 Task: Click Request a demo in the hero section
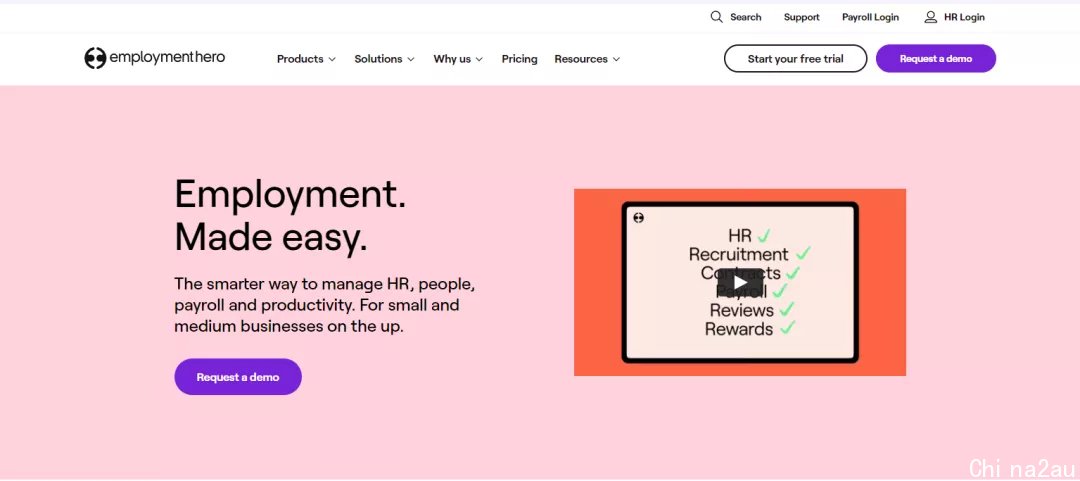coord(238,377)
